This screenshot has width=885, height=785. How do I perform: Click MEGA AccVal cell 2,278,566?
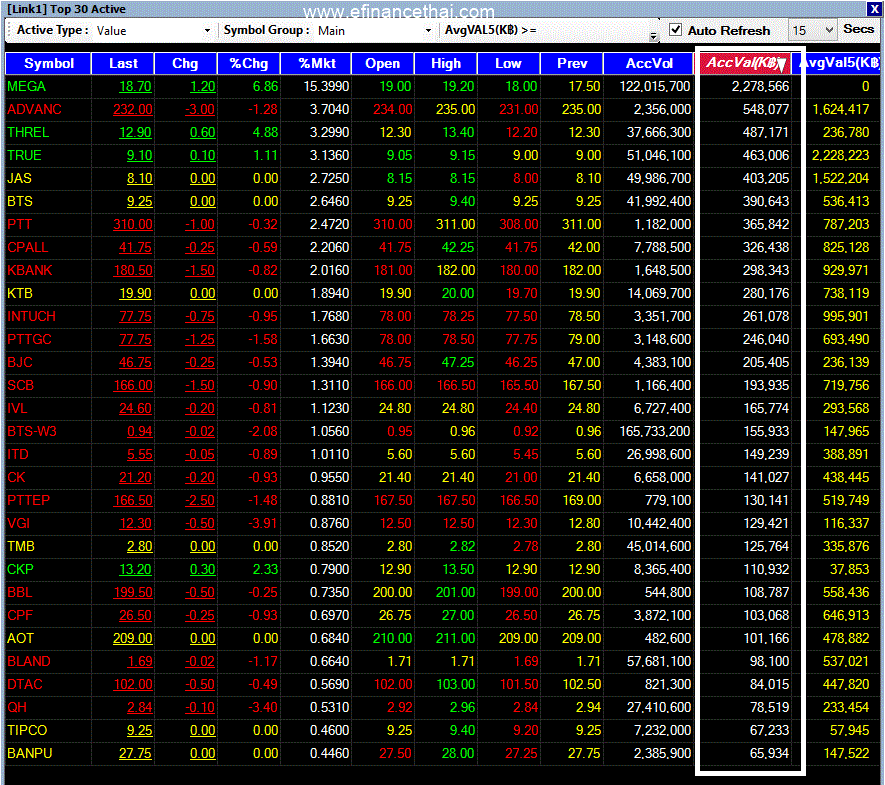pyautogui.click(x=760, y=86)
